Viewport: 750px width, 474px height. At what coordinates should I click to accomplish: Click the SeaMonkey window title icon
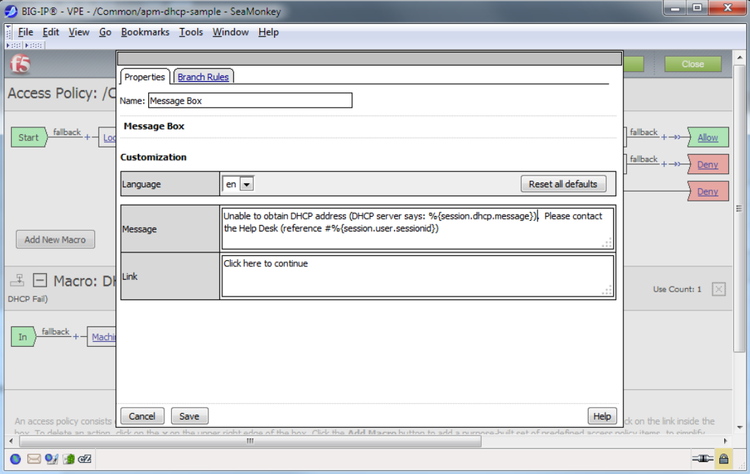(11, 11)
